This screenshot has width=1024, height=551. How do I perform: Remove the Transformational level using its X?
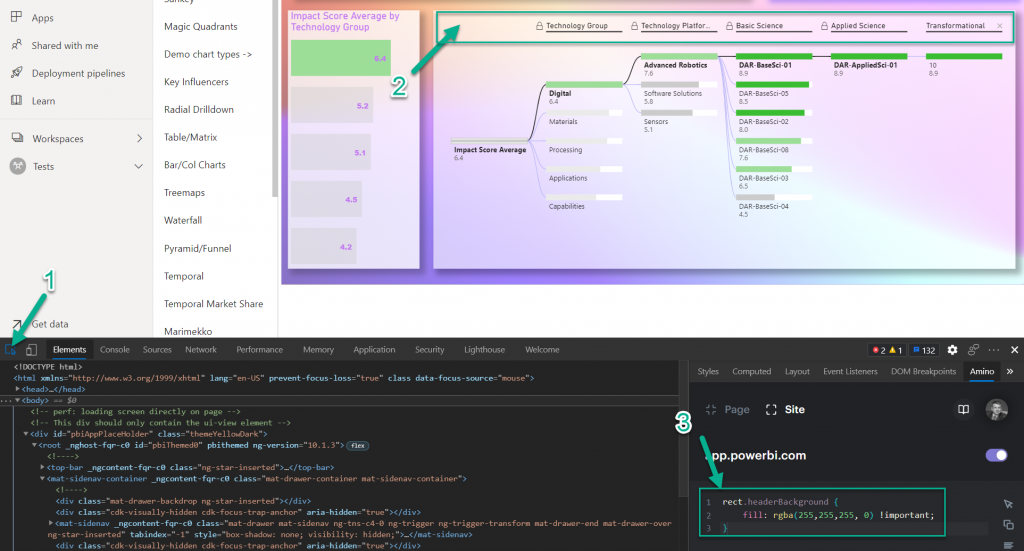tap(999, 26)
